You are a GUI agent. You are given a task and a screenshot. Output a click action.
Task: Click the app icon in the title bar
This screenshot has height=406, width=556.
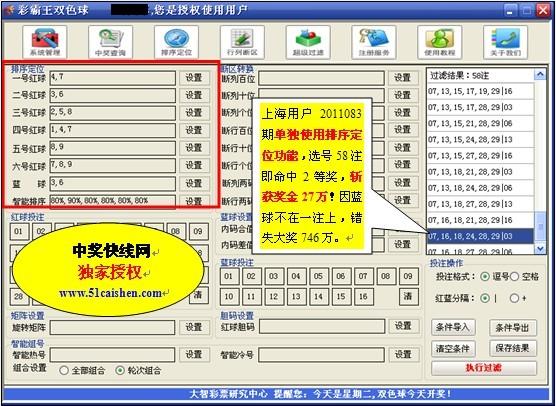click(x=10, y=10)
